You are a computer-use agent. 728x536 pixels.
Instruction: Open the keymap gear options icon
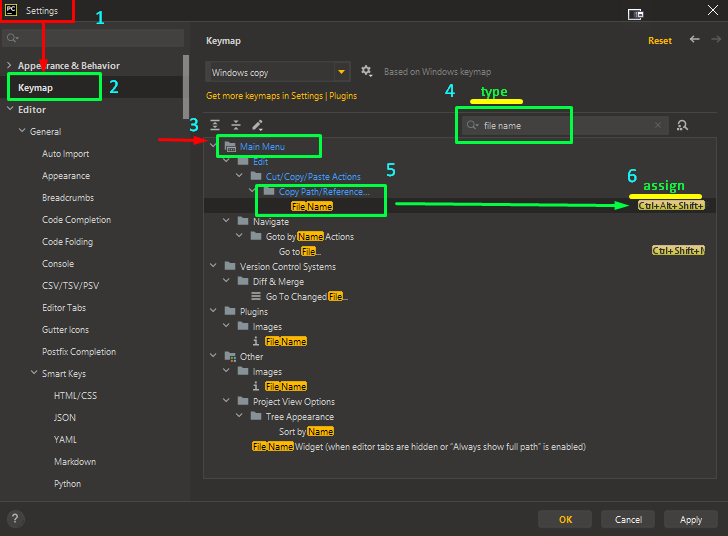click(x=366, y=72)
